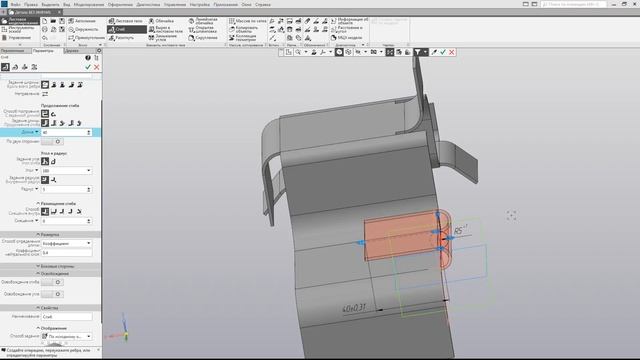Click the panel settings gear icon
Screen dimensions: 640x360
(99, 51)
